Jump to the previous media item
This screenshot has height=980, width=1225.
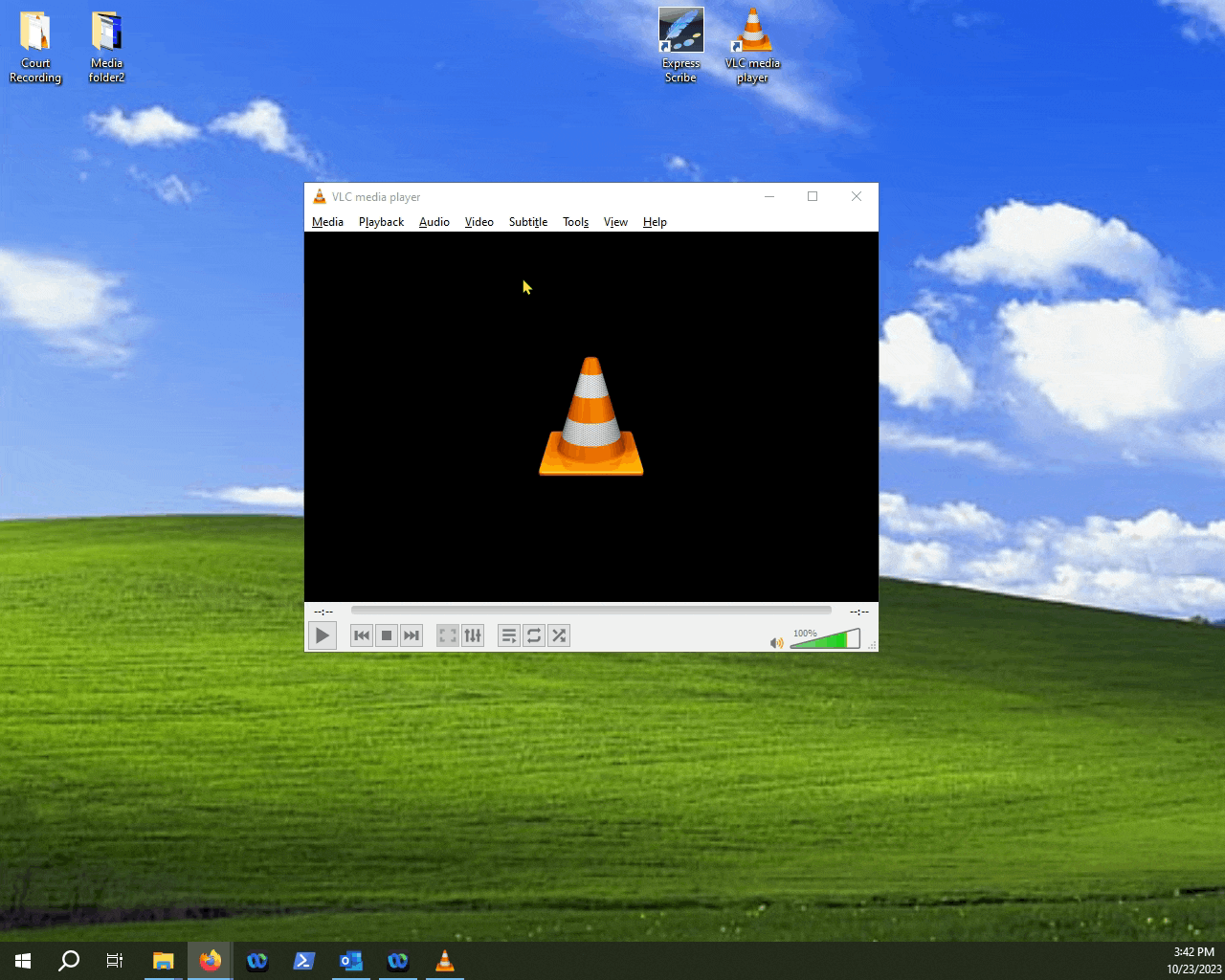361,635
